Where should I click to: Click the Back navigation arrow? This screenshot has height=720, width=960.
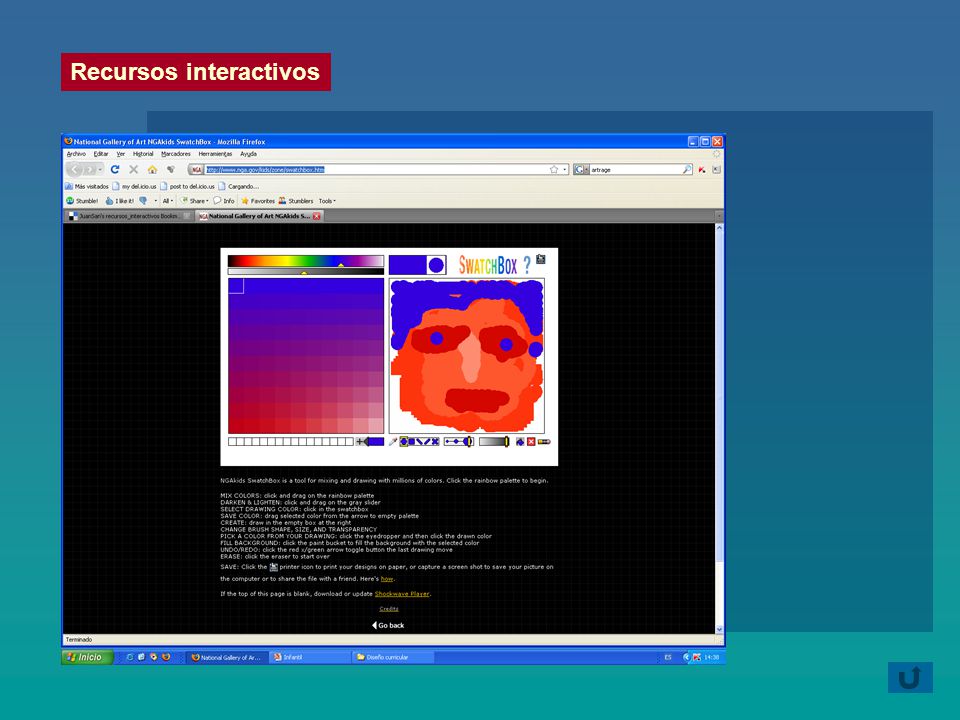coord(75,170)
